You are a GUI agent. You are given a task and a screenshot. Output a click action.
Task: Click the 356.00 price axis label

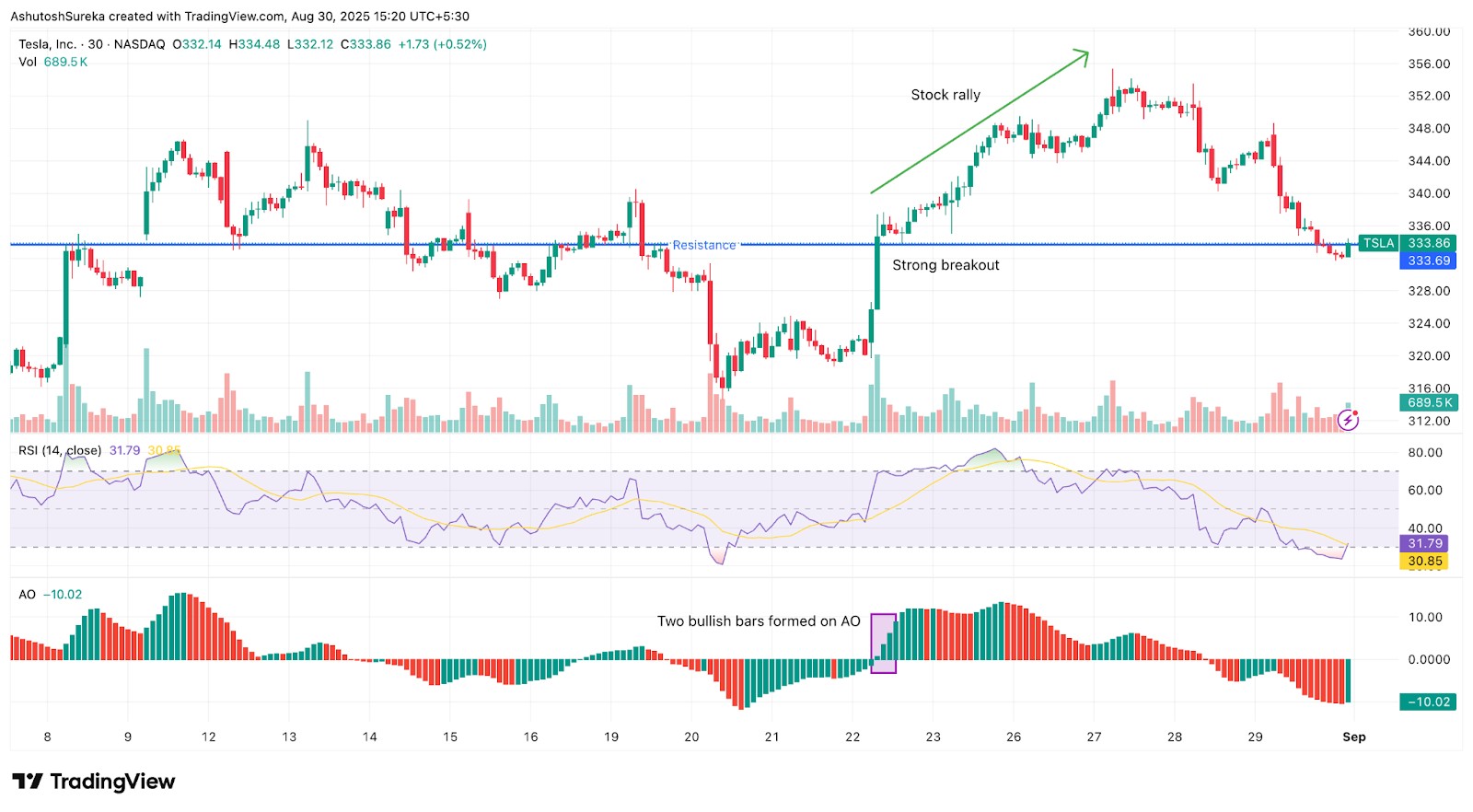pos(1429,64)
